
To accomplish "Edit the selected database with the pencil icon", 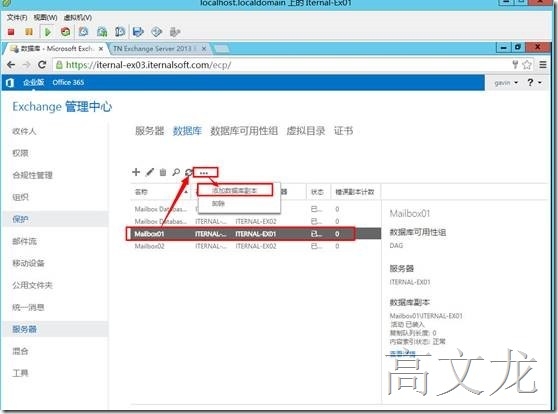I will (150, 172).
